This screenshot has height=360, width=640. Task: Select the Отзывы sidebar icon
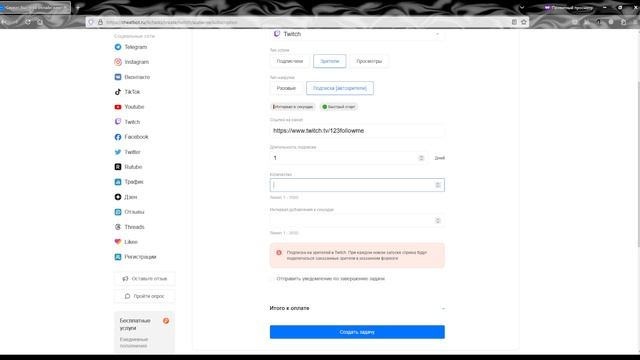pyautogui.click(x=118, y=212)
